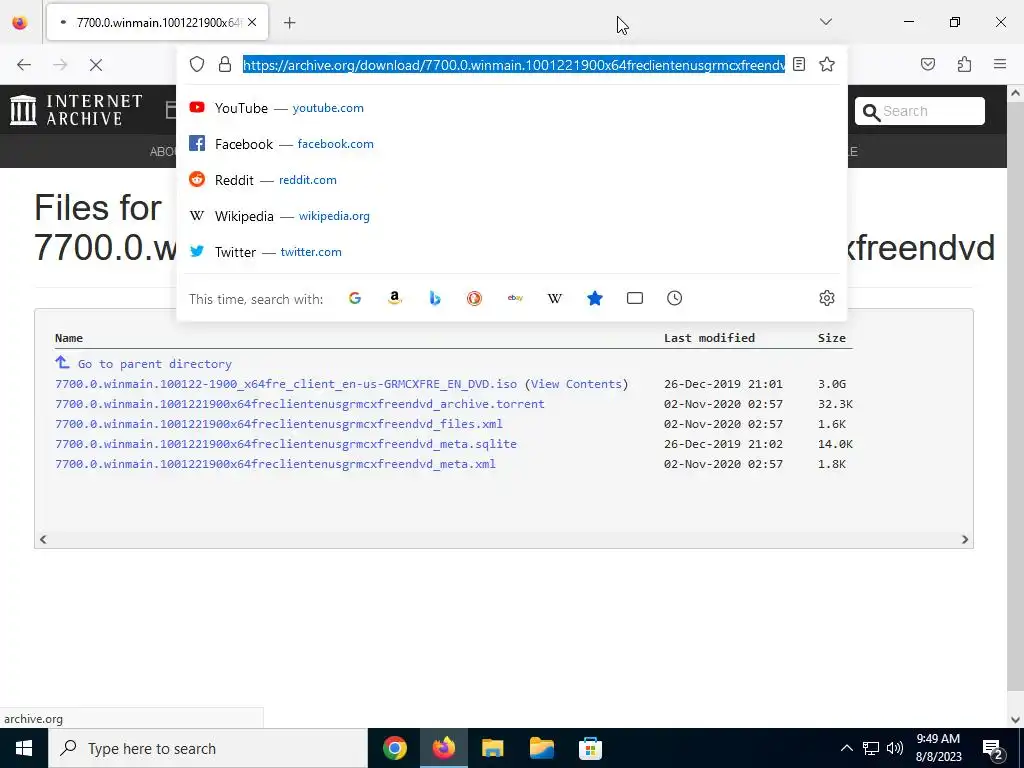Search this time with Amazon icon

394,298
